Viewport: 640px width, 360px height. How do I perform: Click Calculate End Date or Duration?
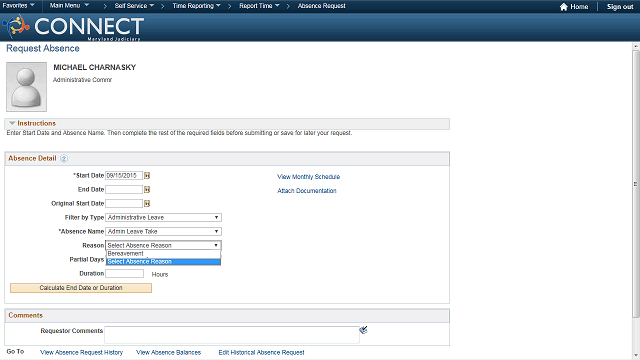click(x=81, y=288)
